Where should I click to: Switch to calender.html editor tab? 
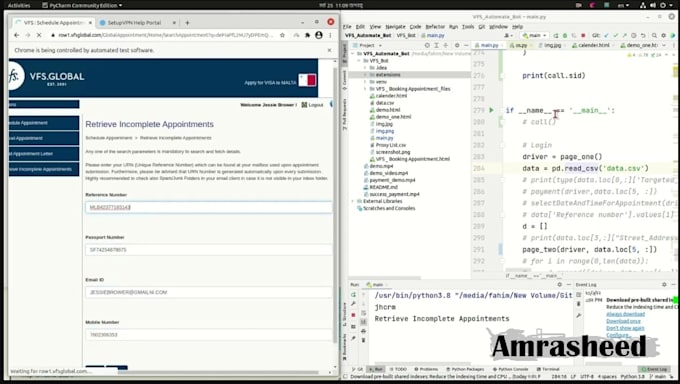tap(593, 46)
